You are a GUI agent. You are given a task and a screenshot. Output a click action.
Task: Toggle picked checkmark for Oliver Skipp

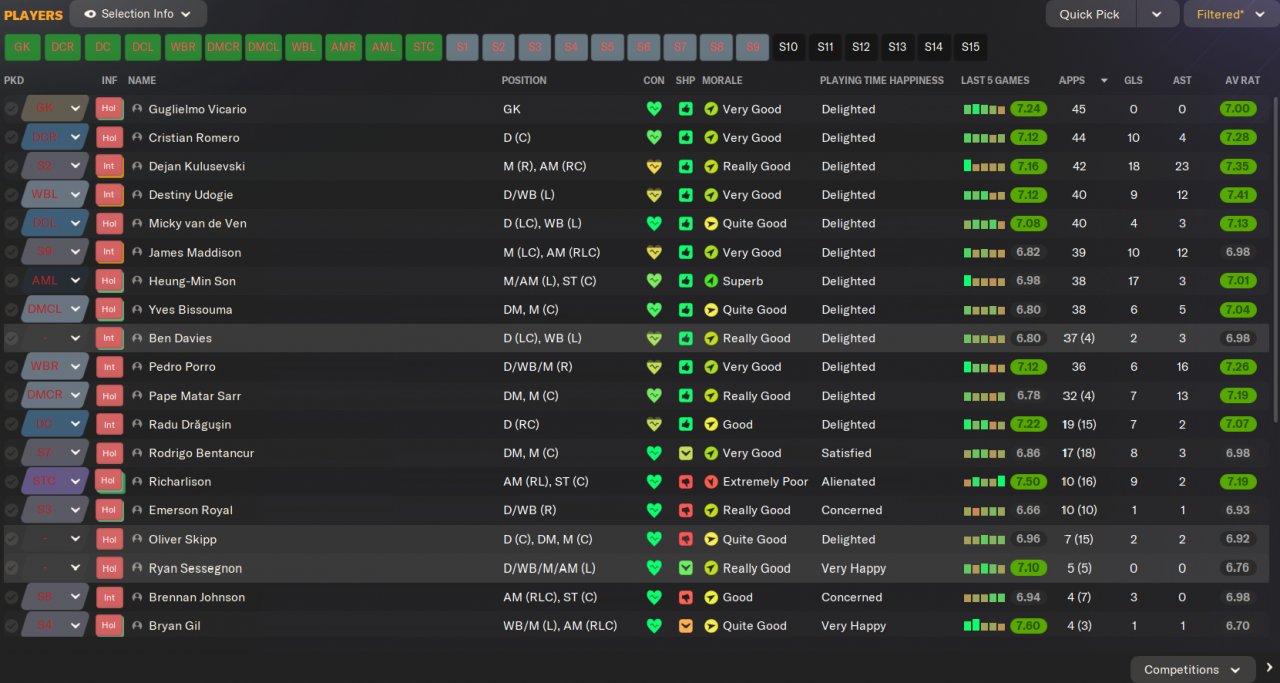pyautogui.click(x=11, y=539)
